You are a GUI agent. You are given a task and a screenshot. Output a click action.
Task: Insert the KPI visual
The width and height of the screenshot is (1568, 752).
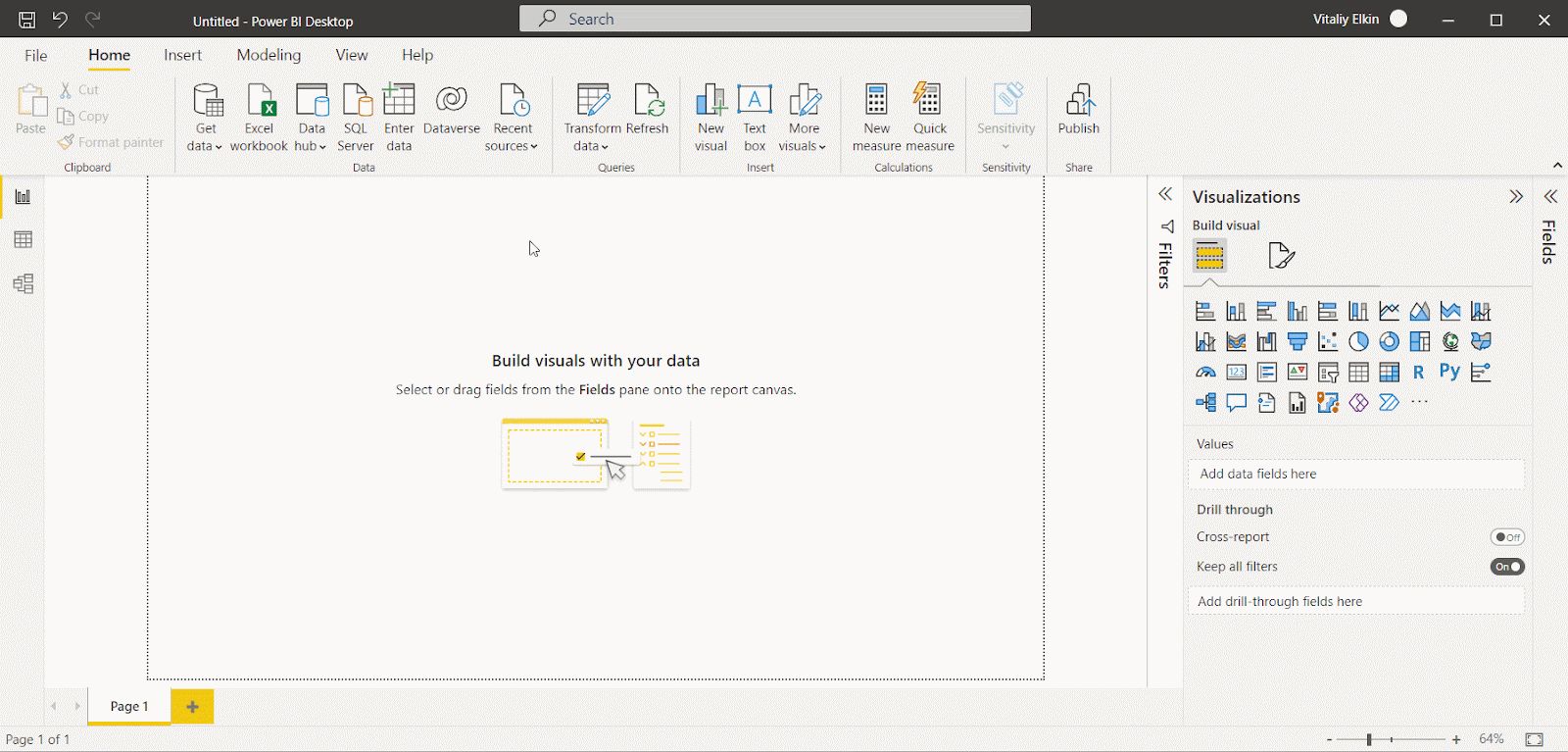tap(1297, 373)
